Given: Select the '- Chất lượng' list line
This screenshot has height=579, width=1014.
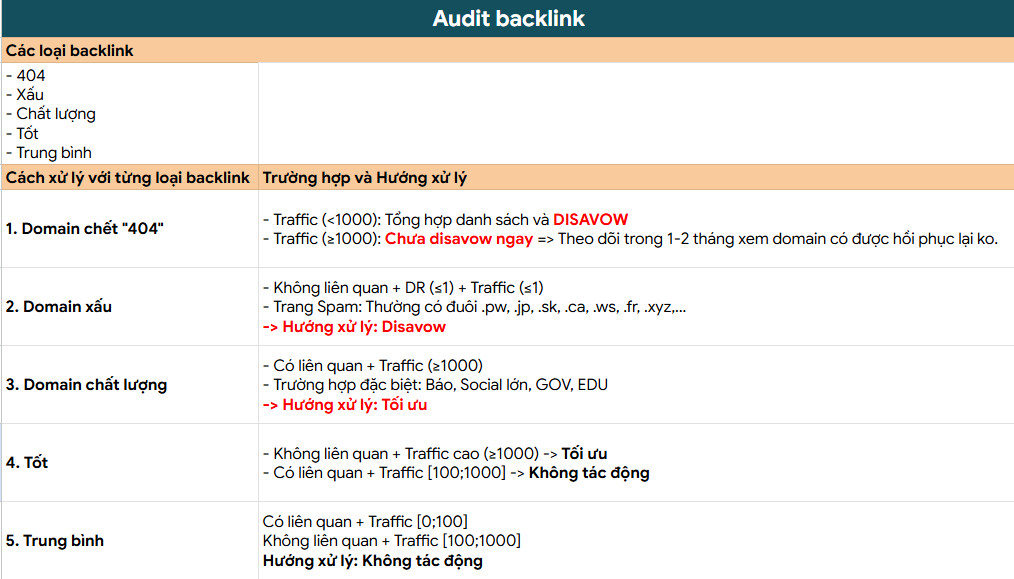Looking at the screenshot, I should point(51,115).
